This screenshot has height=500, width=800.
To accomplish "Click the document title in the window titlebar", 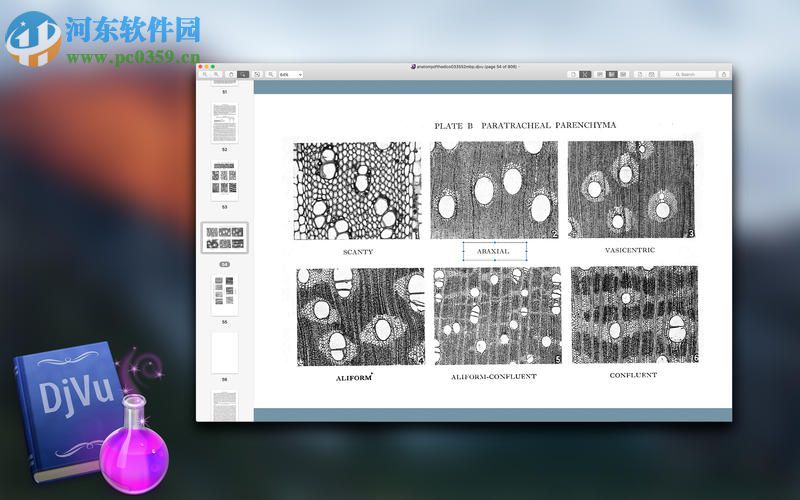I will click(464, 67).
